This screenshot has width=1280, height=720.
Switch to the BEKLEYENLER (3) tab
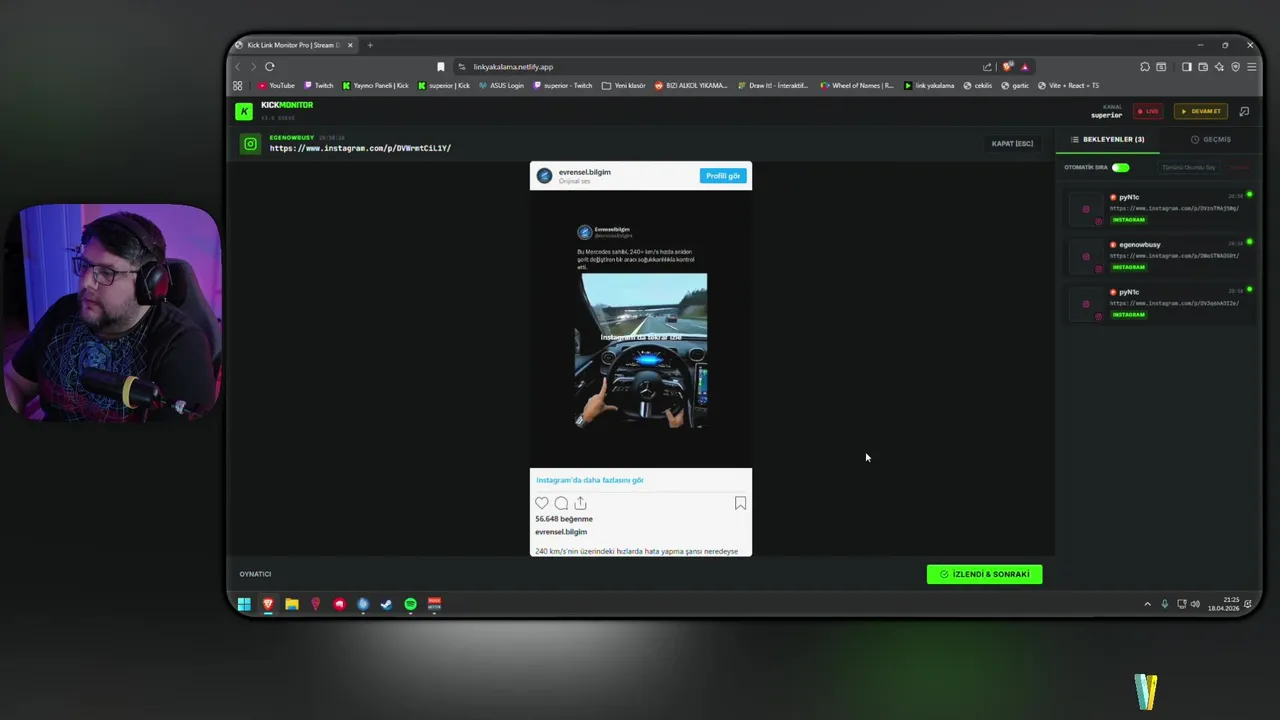pyautogui.click(x=1108, y=139)
